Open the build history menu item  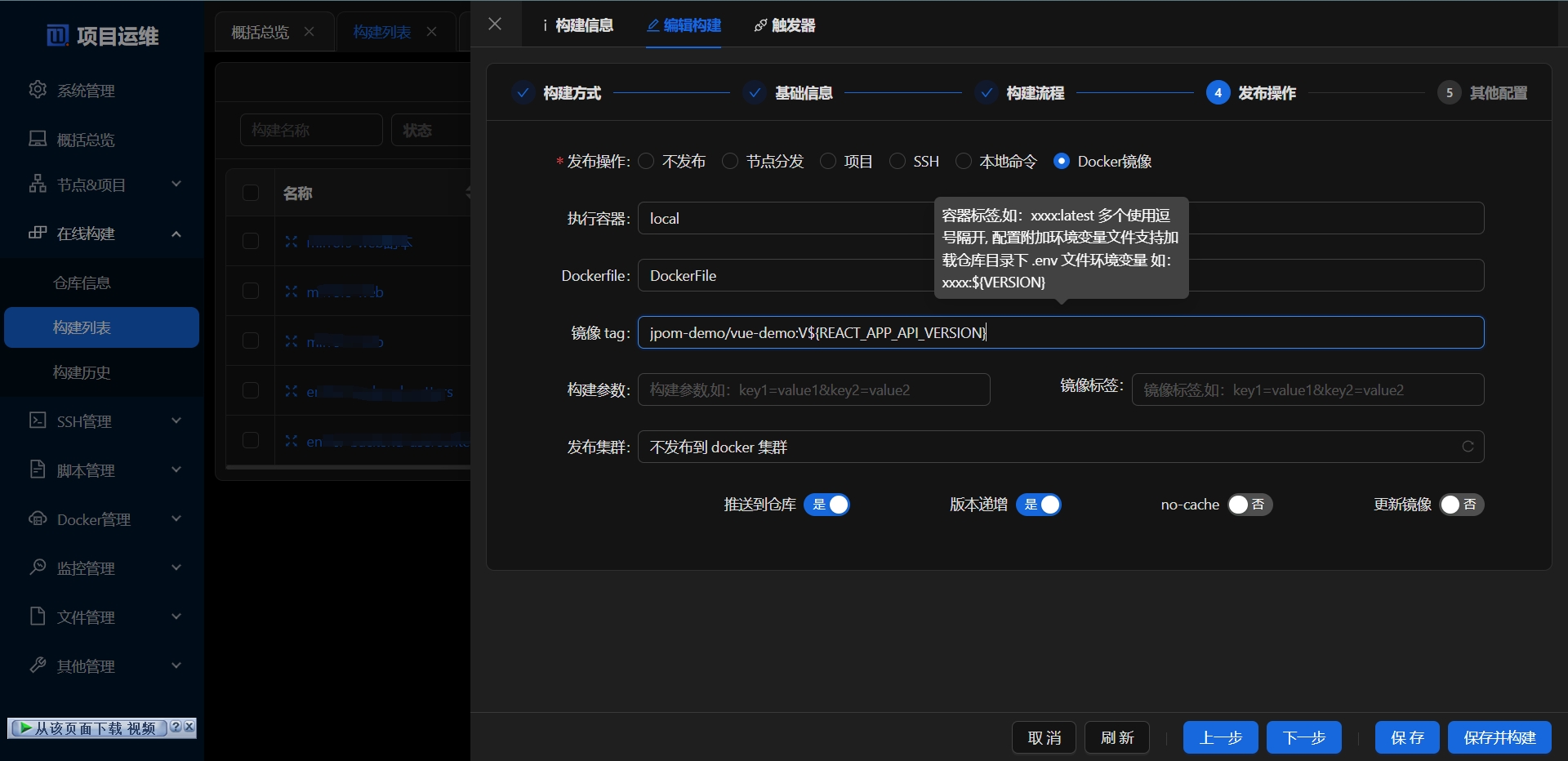click(x=82, y=372)
